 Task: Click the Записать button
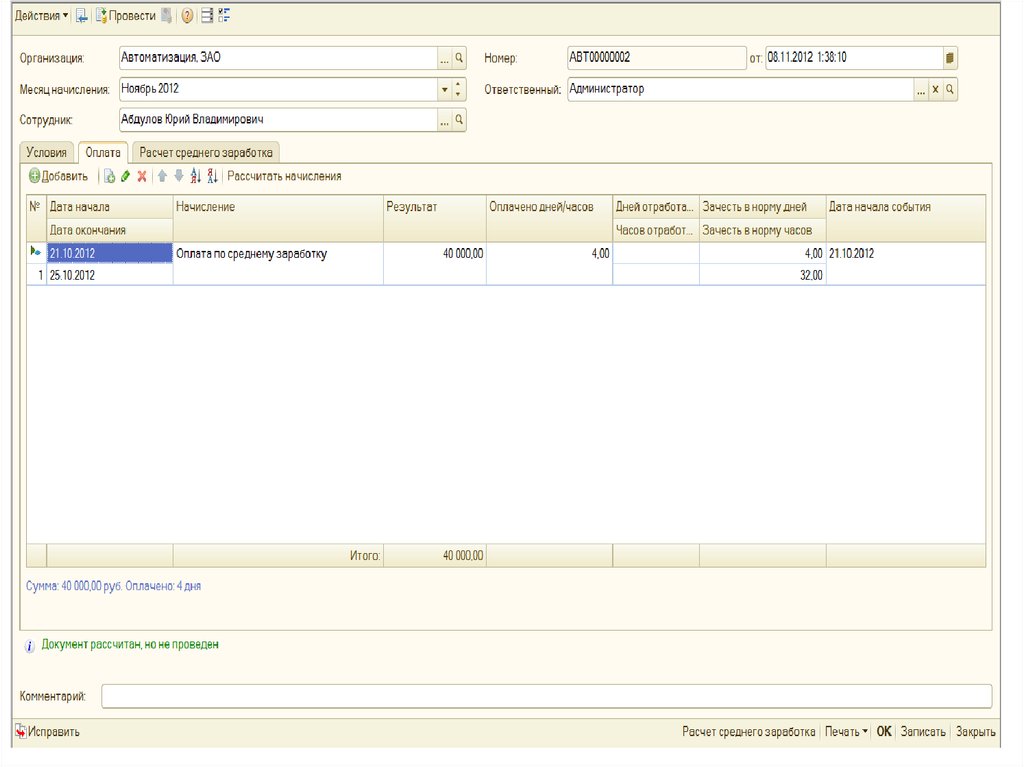(922, 732)
